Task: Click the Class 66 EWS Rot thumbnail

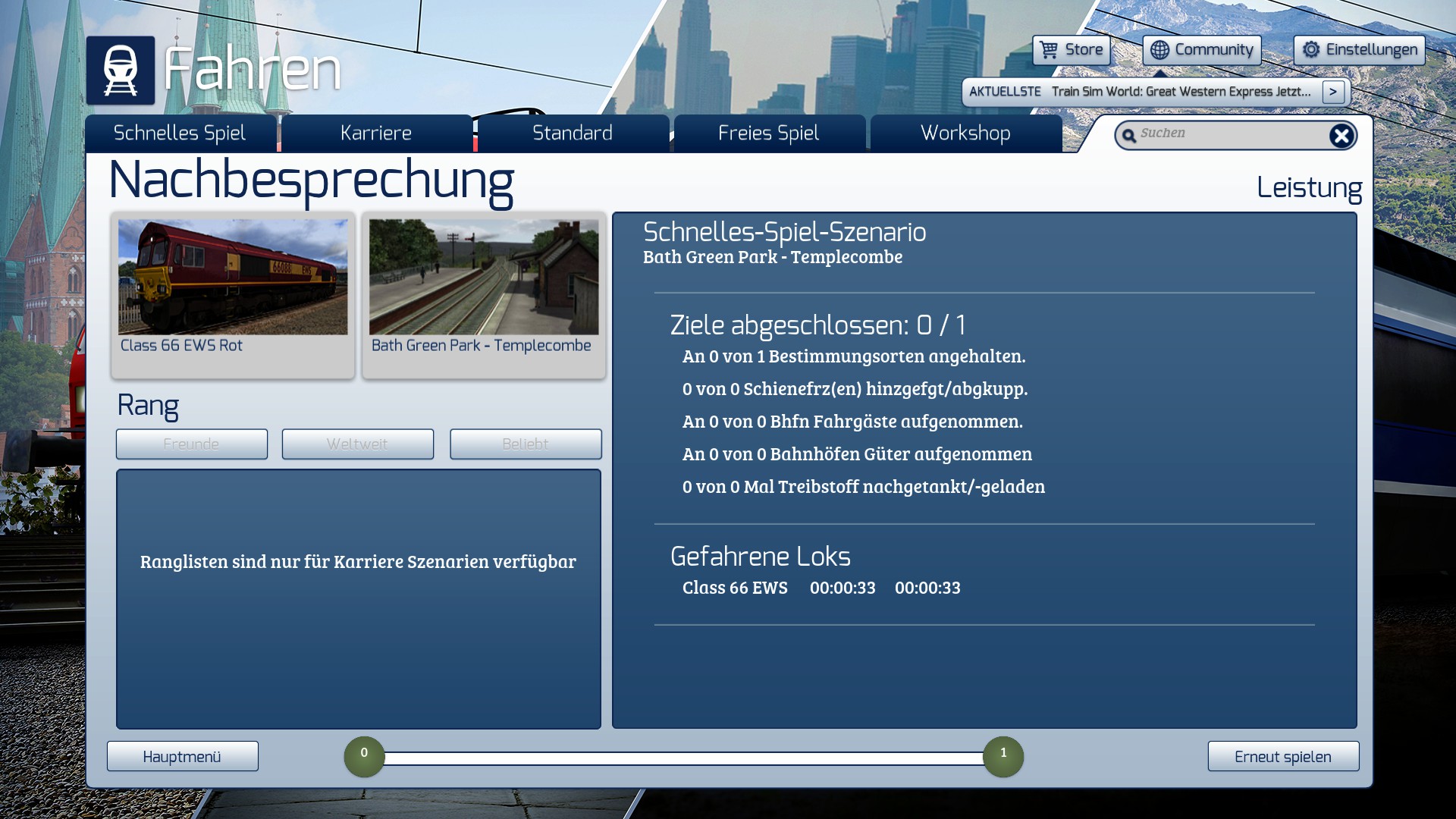Action: 233,277
